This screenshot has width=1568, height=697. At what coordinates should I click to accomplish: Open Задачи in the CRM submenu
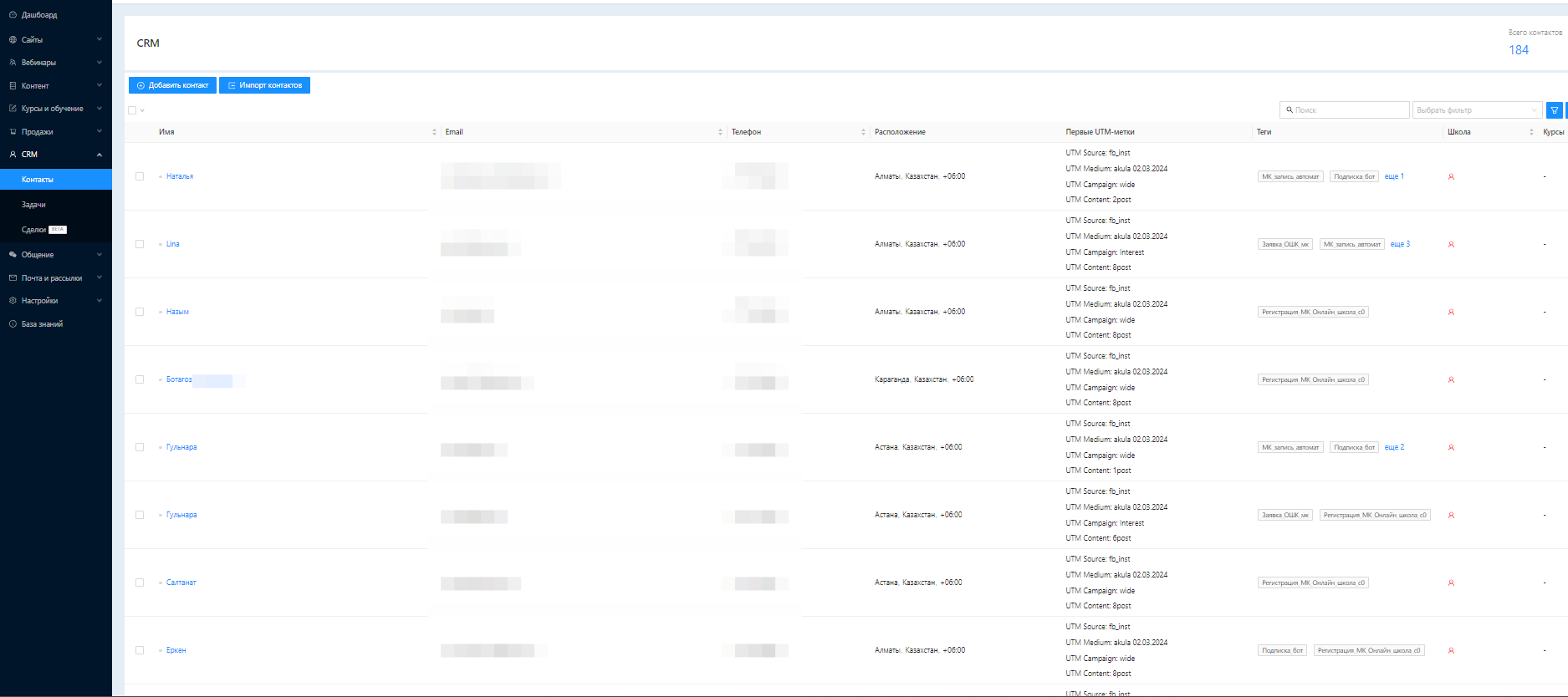coord(33,205)
